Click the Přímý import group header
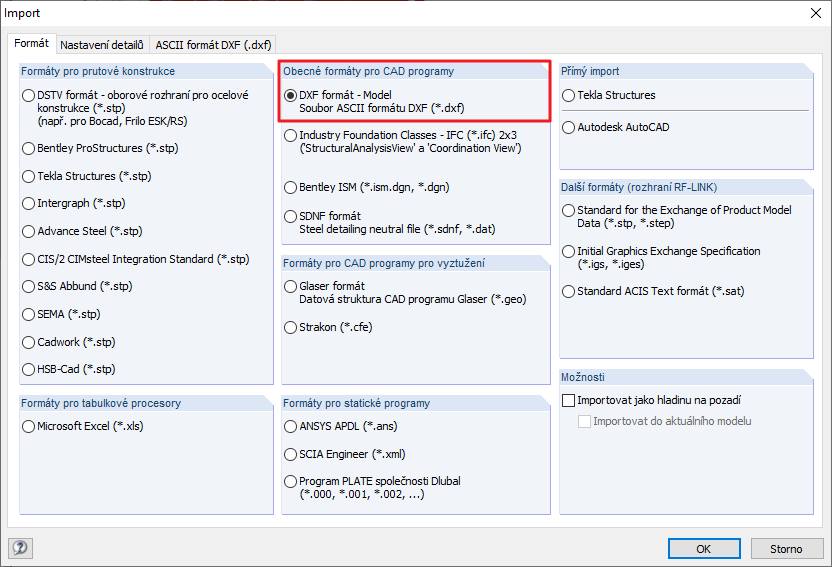 [590, 71]
